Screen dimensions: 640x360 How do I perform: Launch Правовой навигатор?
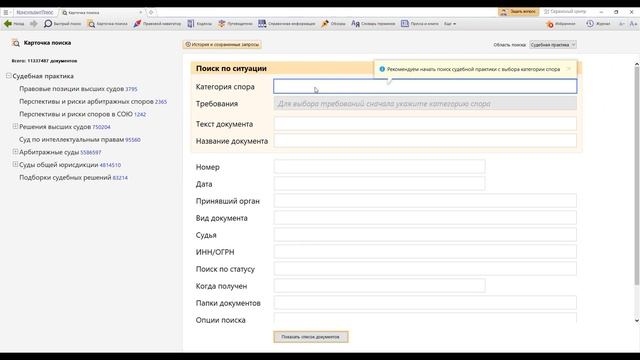coord(157,24)
